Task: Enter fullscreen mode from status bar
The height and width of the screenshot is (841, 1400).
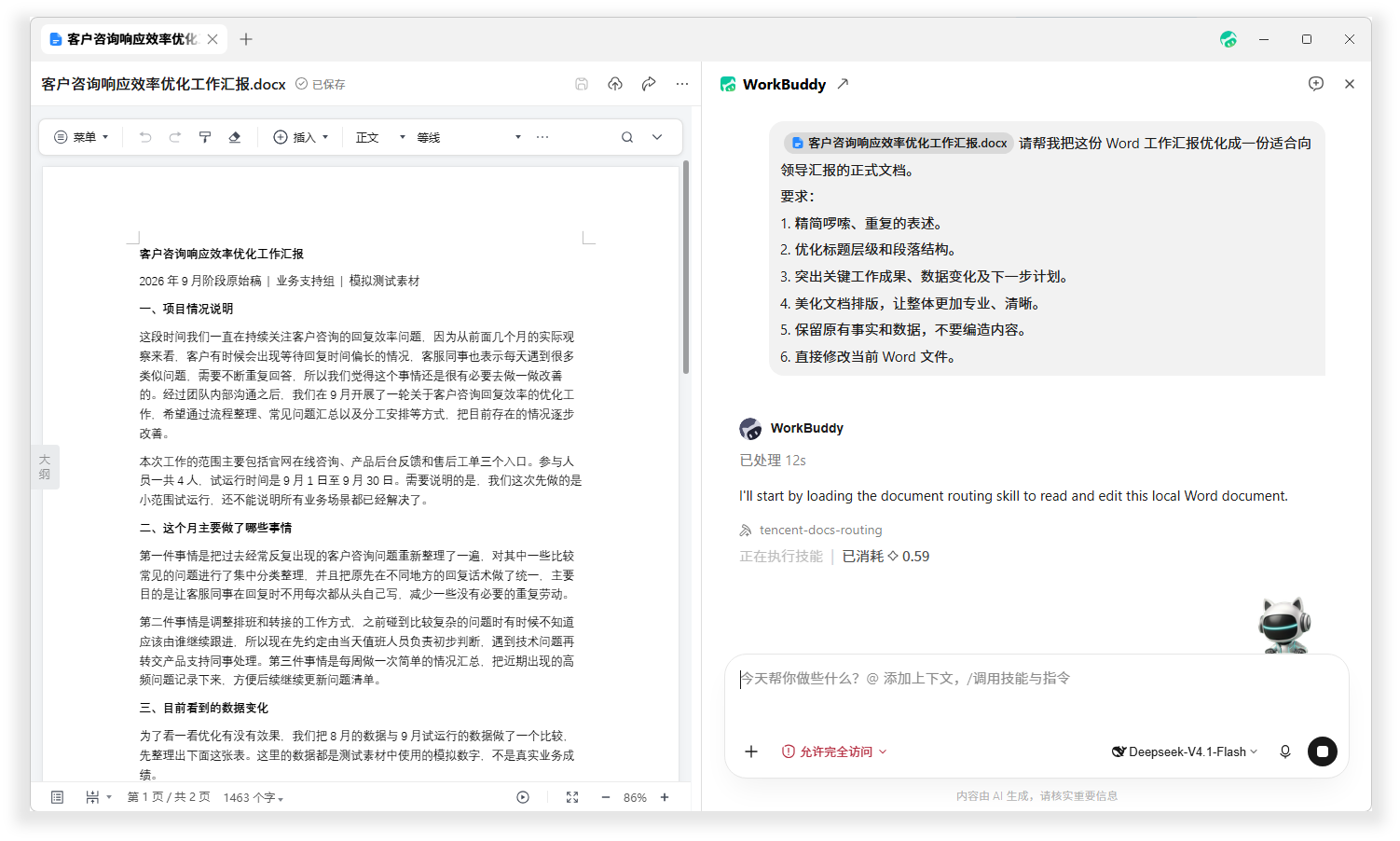Action: (x=572, y=797)
